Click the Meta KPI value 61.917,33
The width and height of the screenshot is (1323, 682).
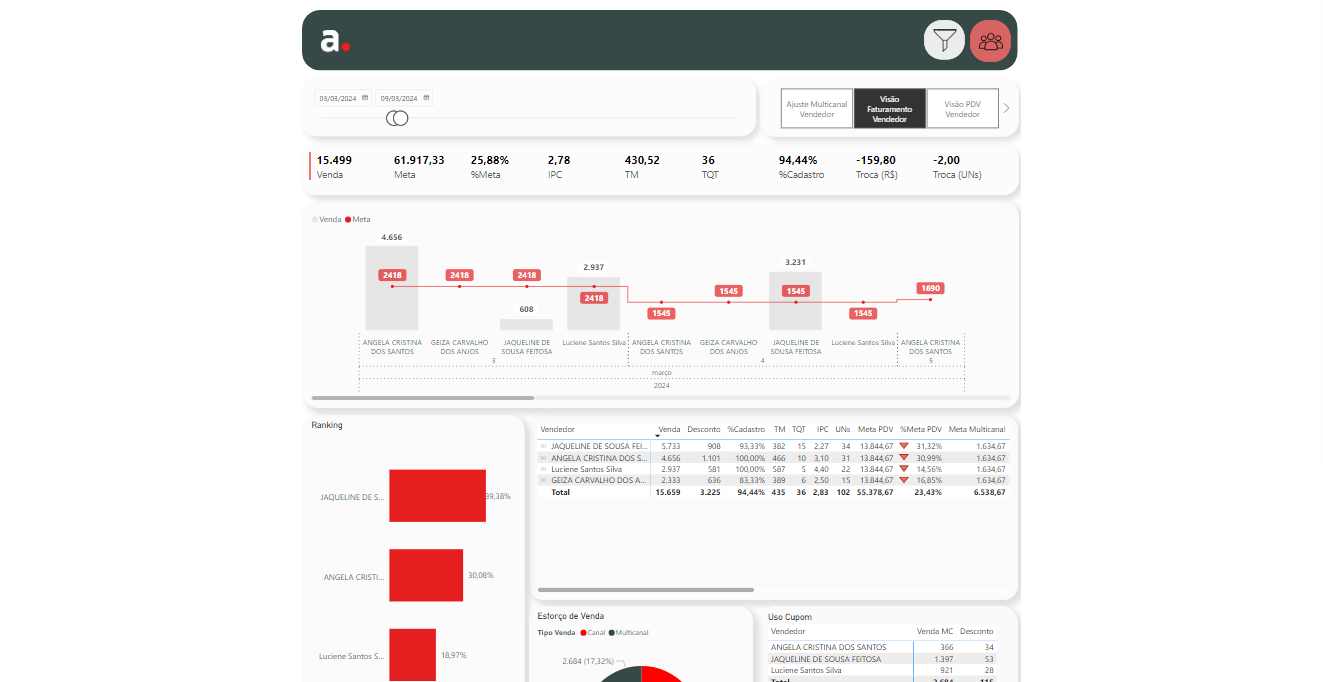tap(419, 160)
